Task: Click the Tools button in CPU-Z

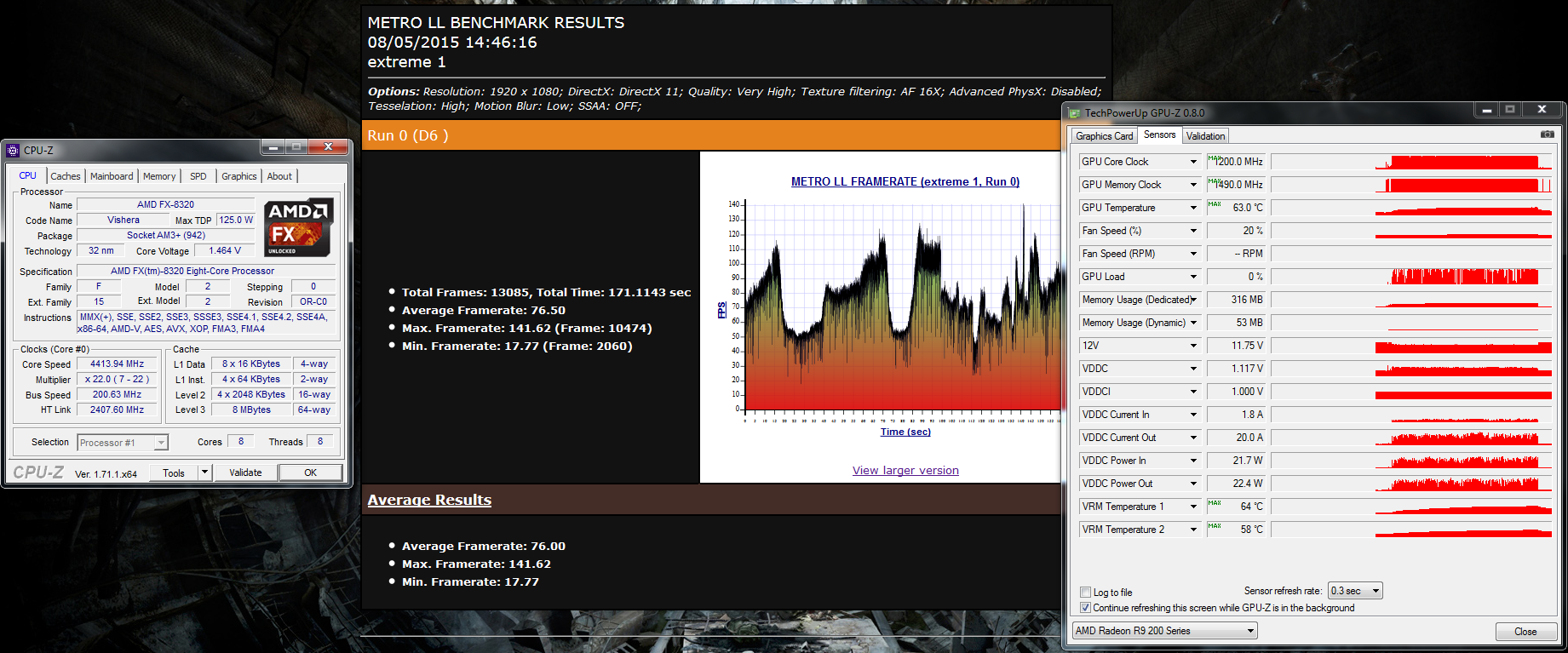Action: click(x=174, y=473)
